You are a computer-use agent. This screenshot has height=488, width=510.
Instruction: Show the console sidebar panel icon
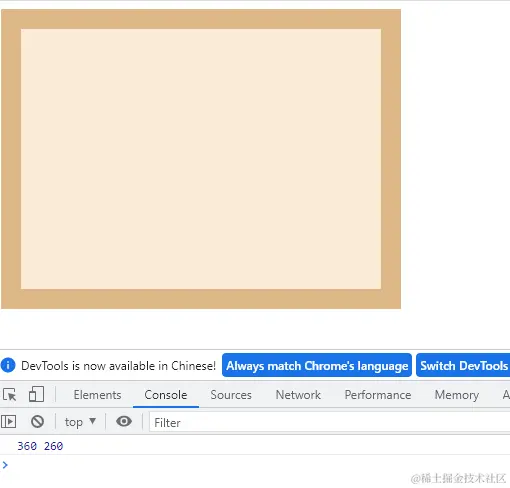tap(9, 422)
